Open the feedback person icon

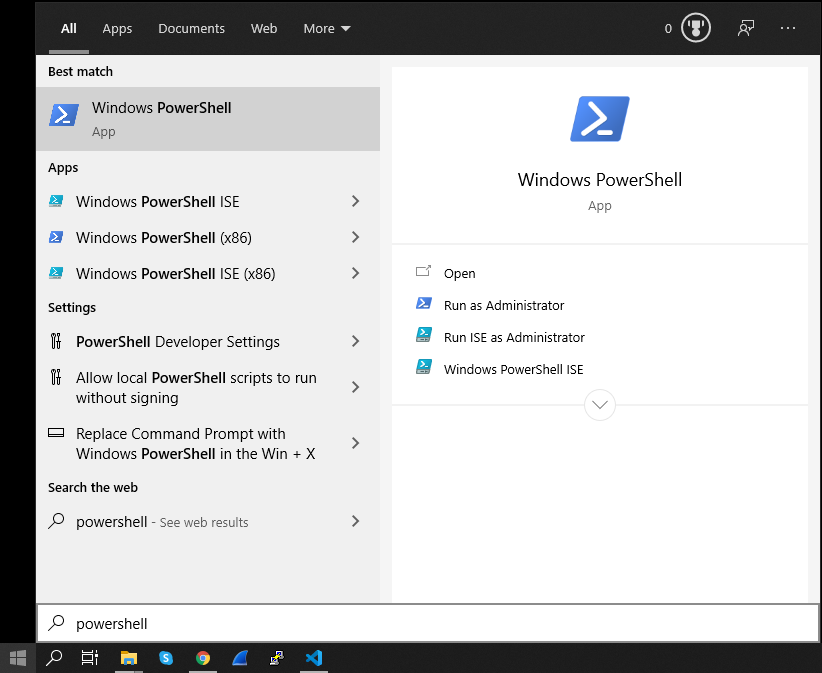point(745,28)
